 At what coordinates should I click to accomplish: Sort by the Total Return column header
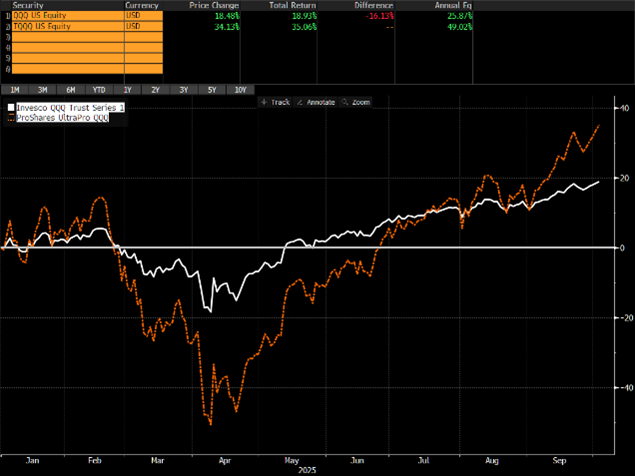pos(292,5)
